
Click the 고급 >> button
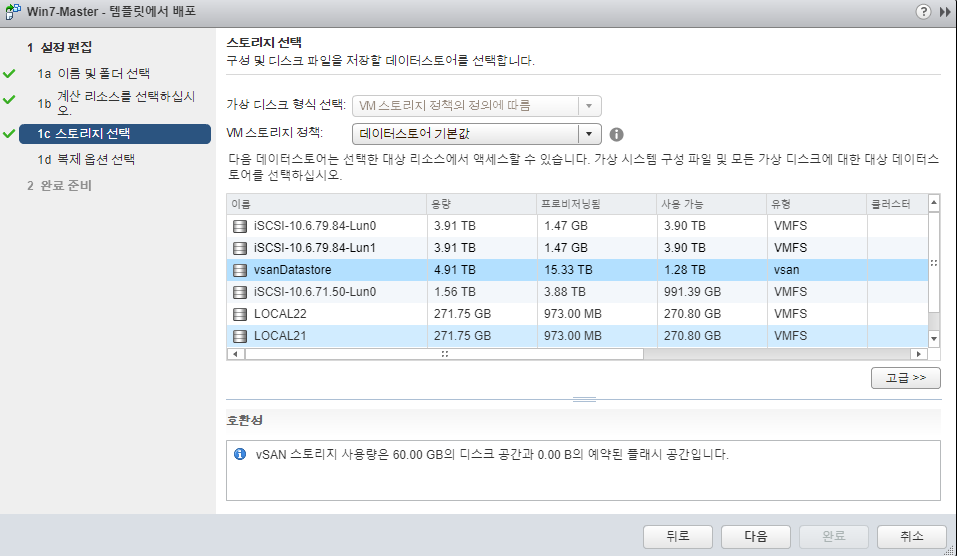905,378
